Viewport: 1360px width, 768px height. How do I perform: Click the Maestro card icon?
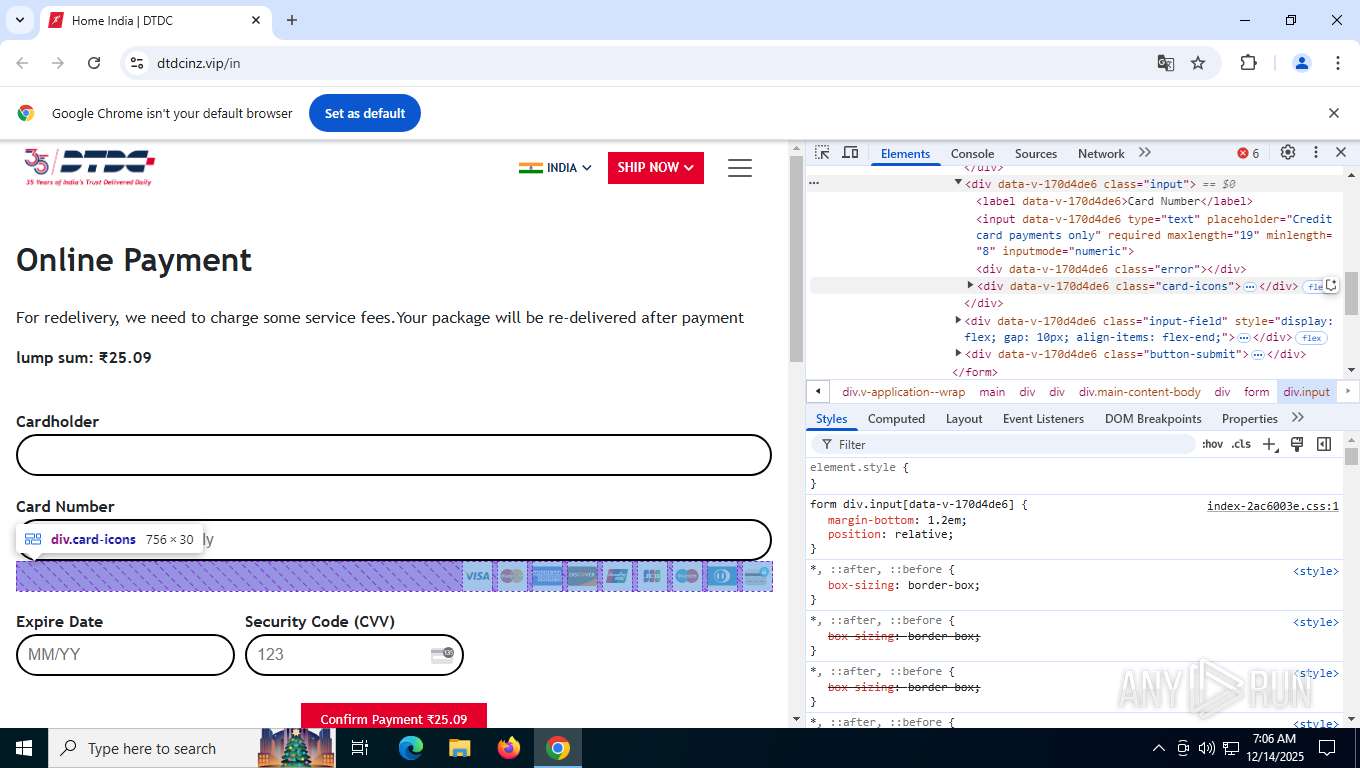pyautogui.click(x=686, y=576)
